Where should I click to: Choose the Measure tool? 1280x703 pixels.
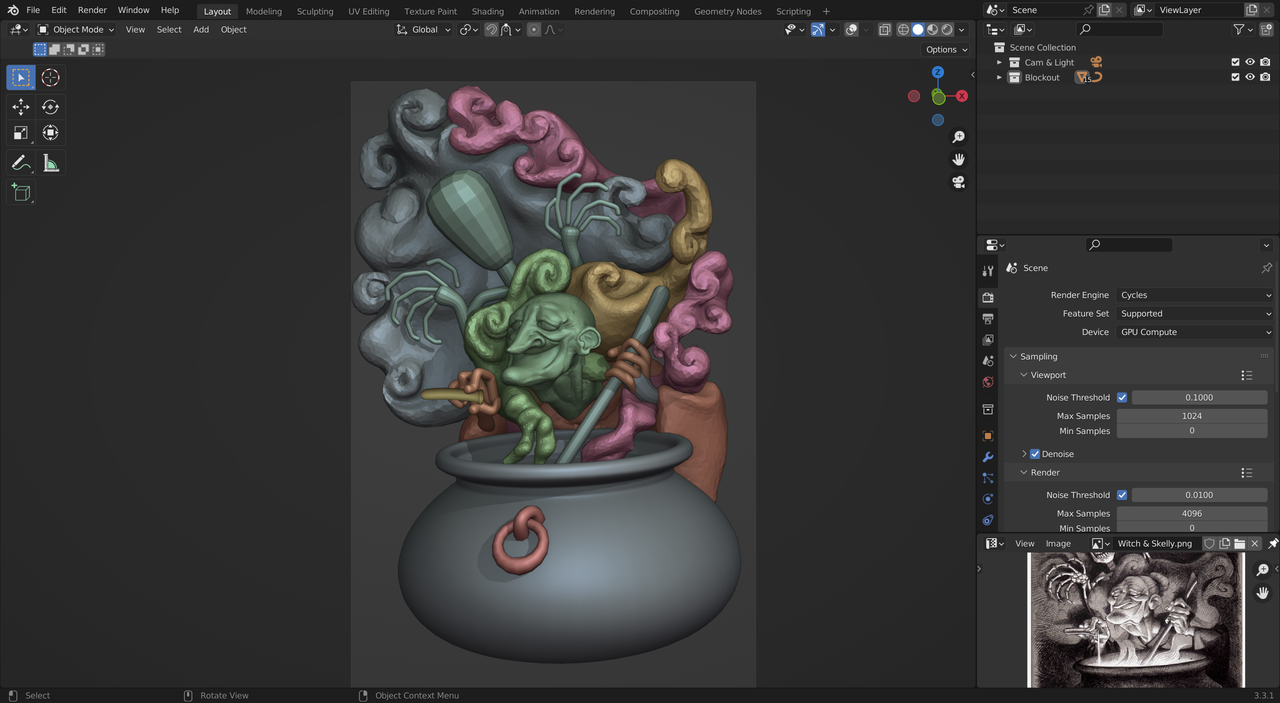click(x=50, y=163)
